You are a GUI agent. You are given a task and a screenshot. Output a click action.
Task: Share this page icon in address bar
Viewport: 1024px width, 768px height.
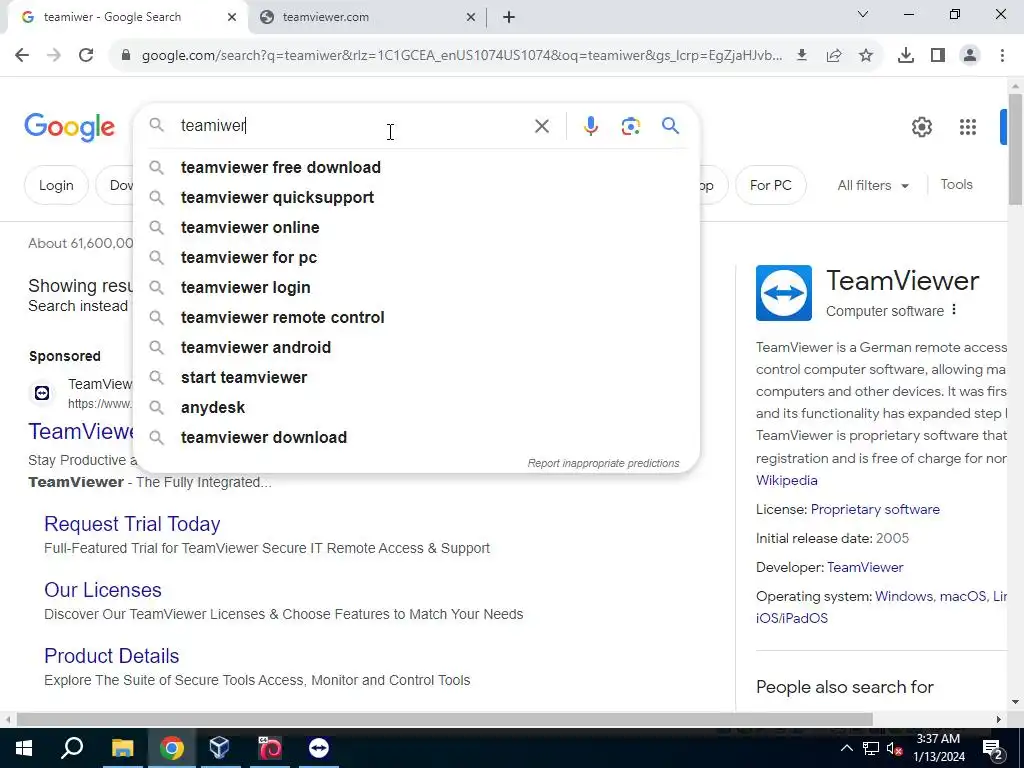pos(833,56)
